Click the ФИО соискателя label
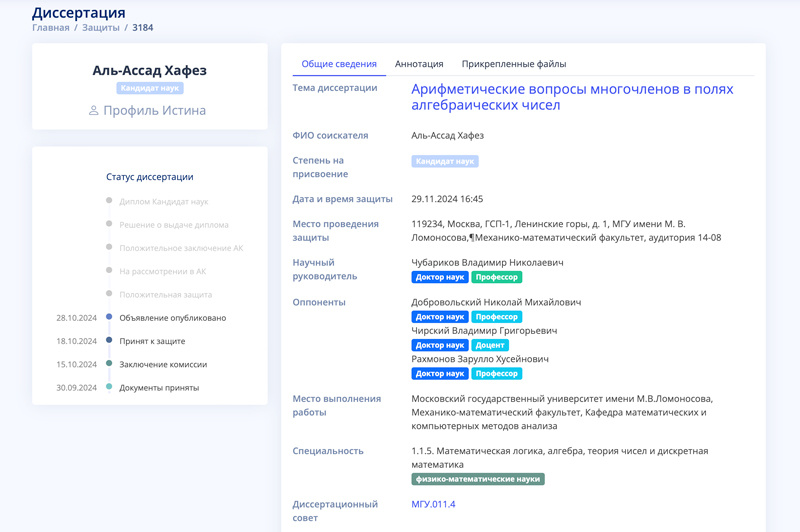Viewport: 800px width, 532px height. coord(330,135)
